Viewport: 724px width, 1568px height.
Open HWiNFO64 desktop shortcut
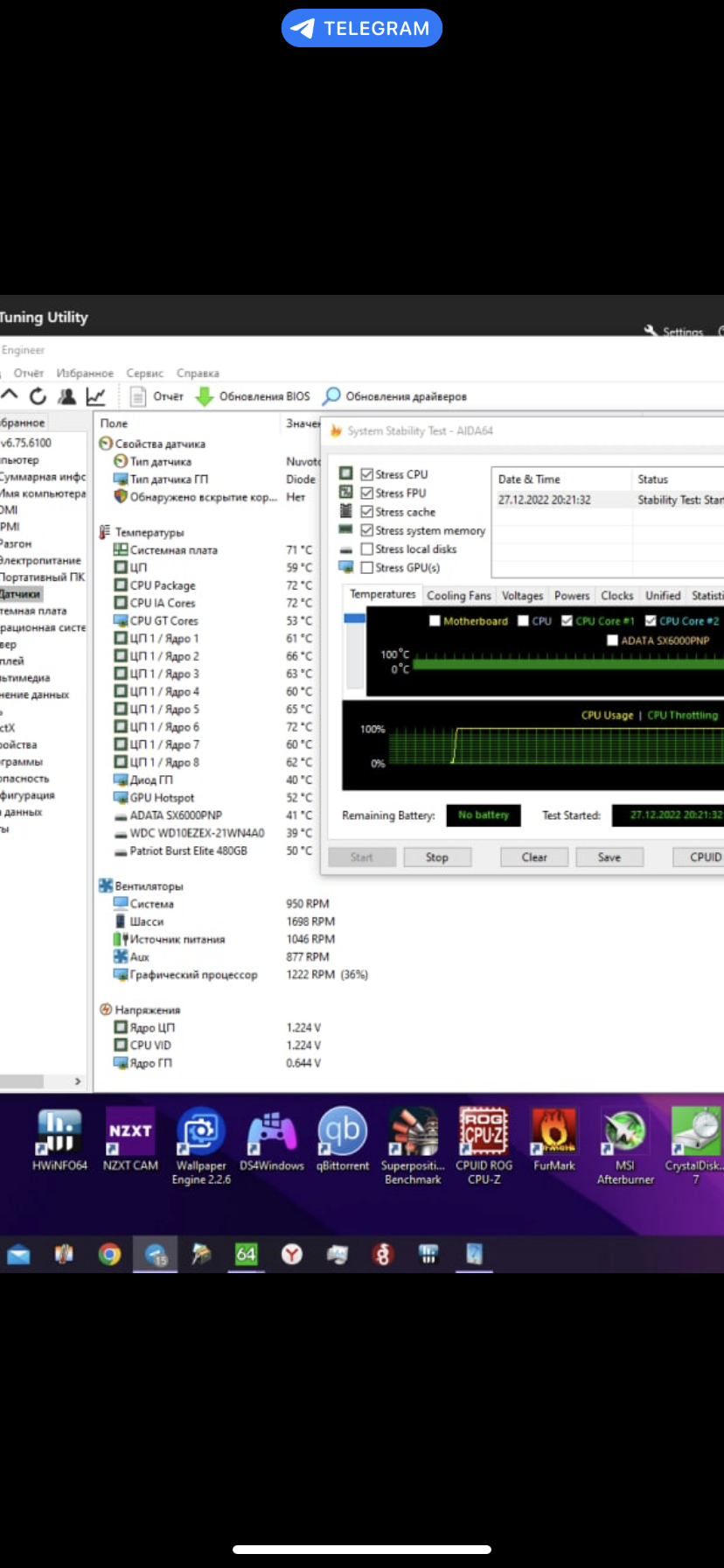(x=59, y=1139)
